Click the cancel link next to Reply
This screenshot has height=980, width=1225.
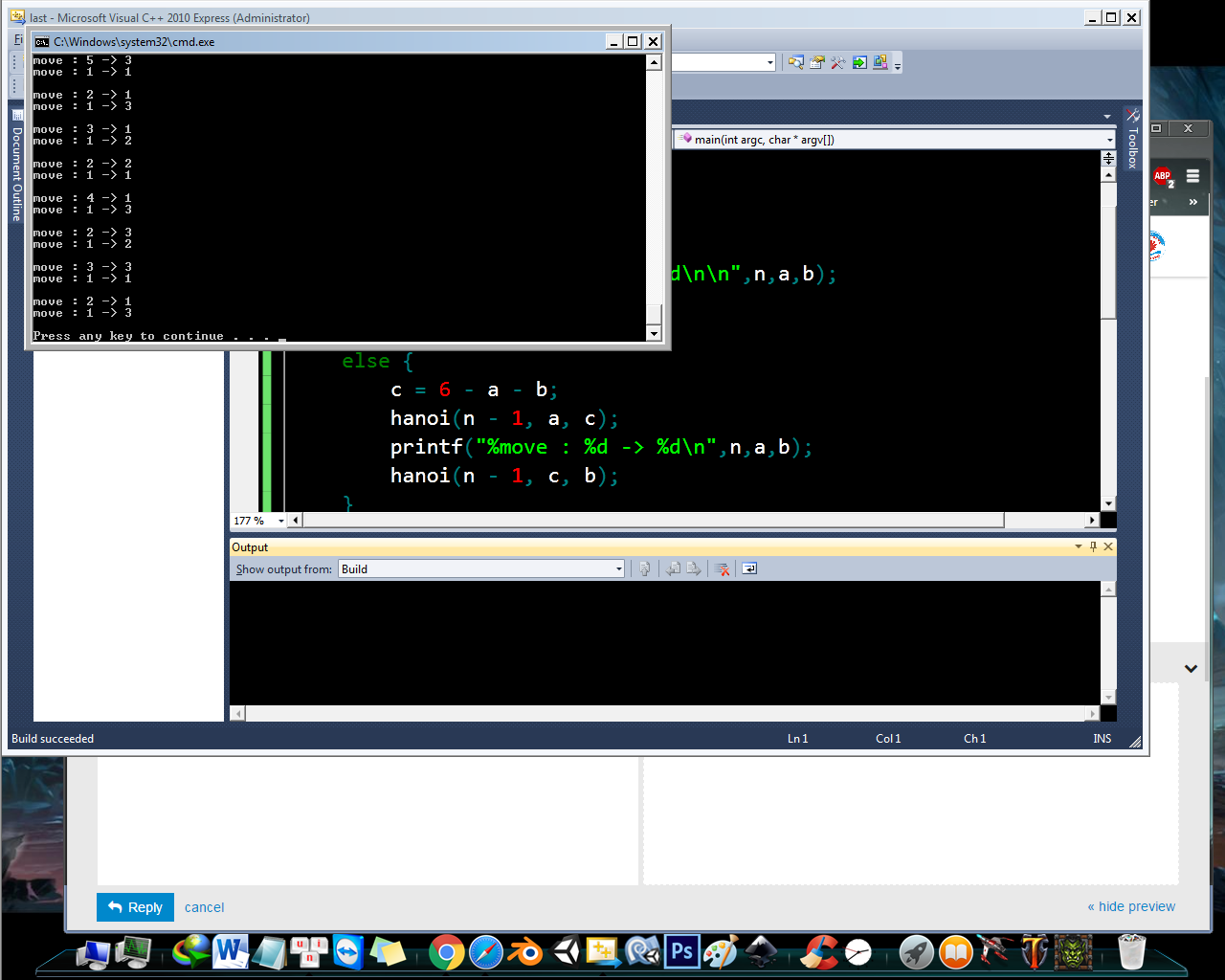[204, 907]
